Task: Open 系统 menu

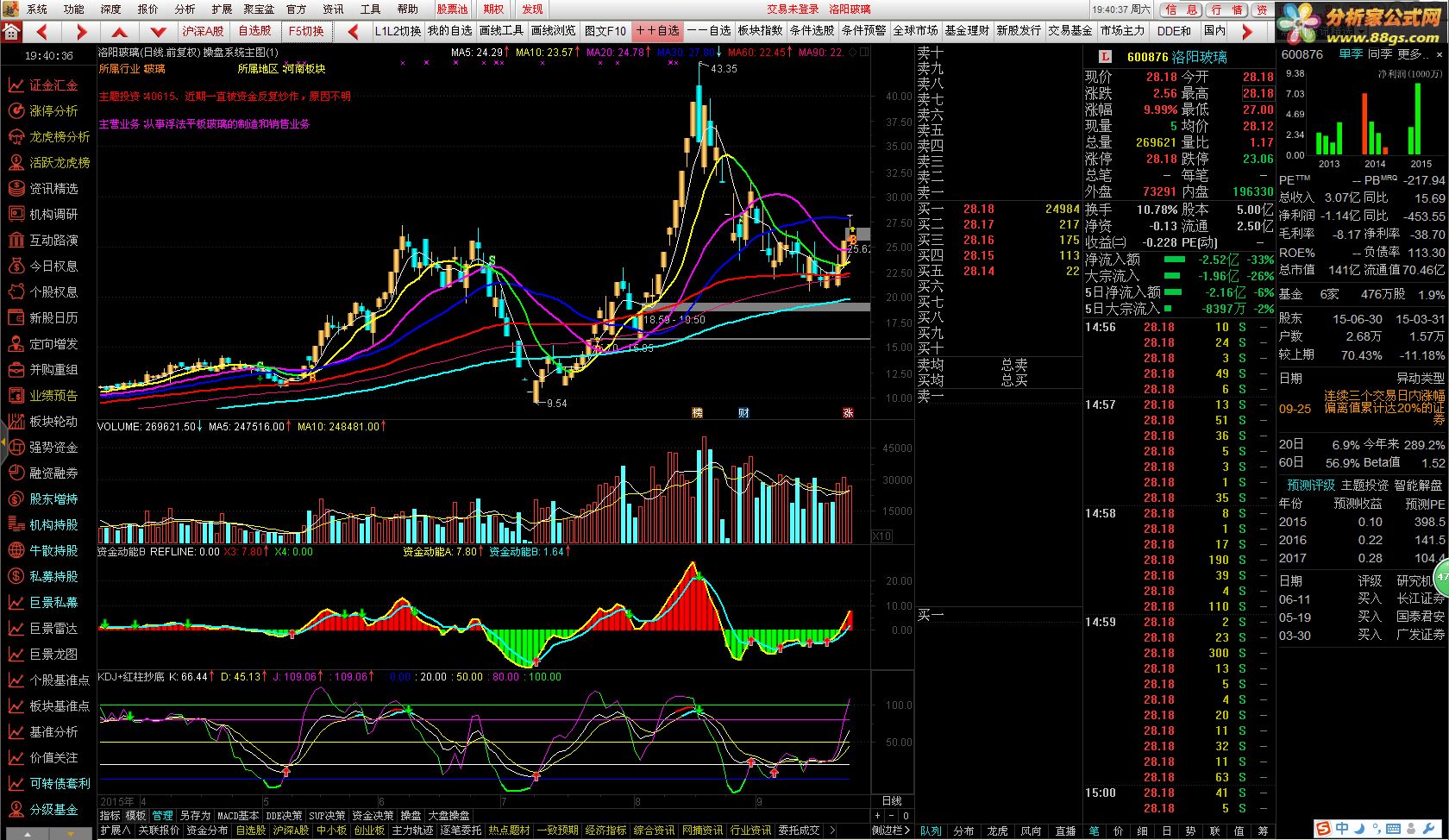Action: click(x=37, y=9)
